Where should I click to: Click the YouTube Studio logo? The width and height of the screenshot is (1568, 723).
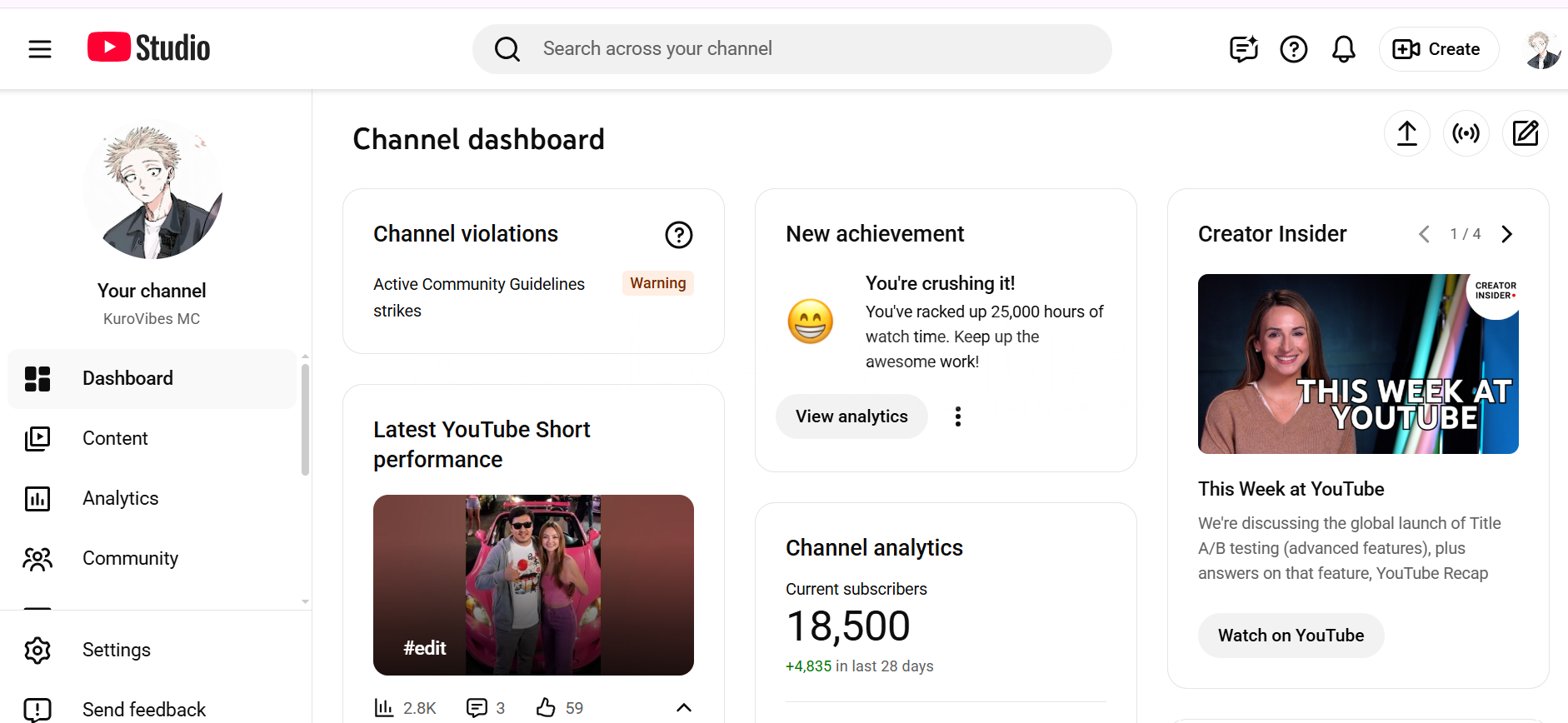(x=149, y=48)
